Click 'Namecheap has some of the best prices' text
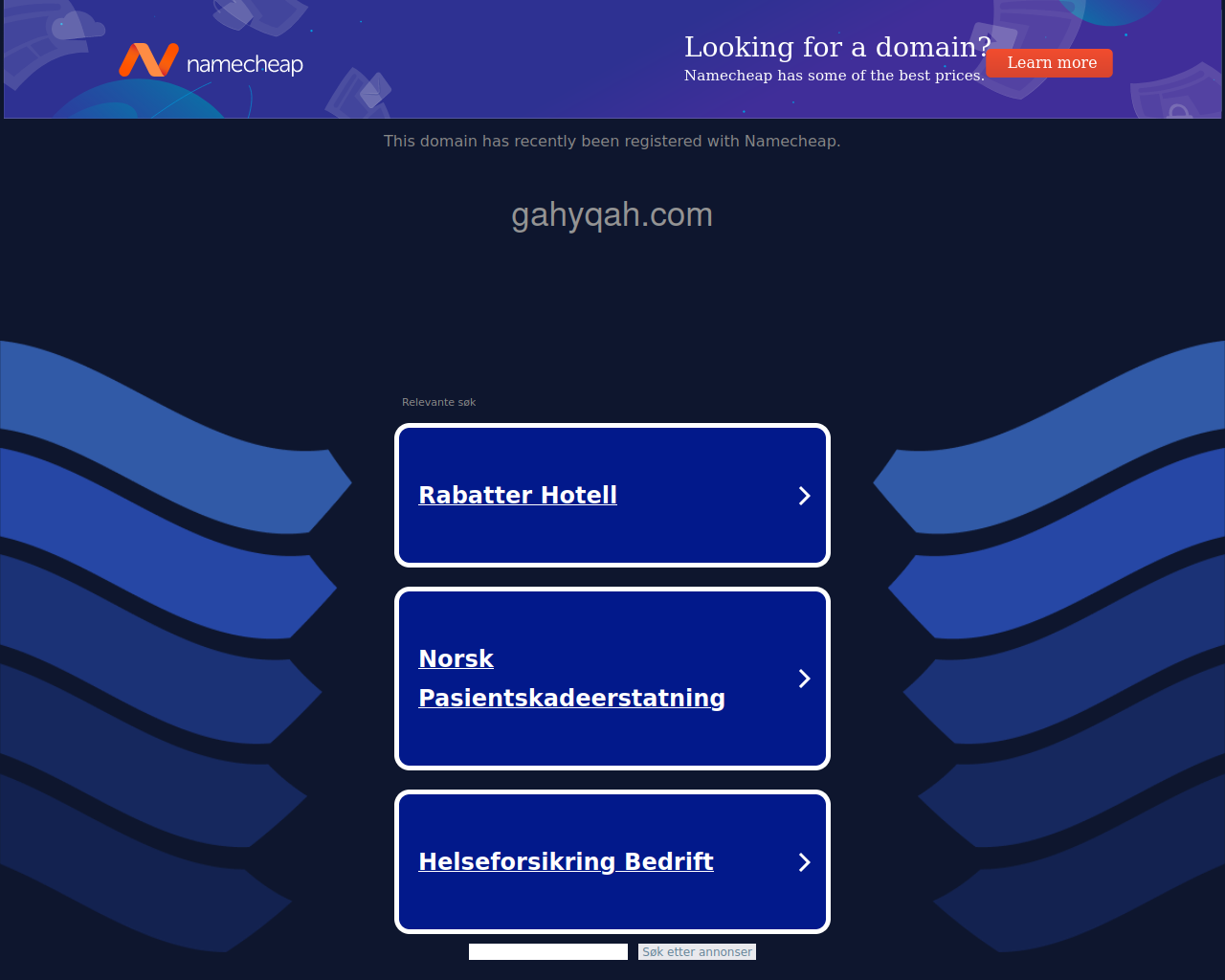The image size is (1225, 980). tap(834, 76)
